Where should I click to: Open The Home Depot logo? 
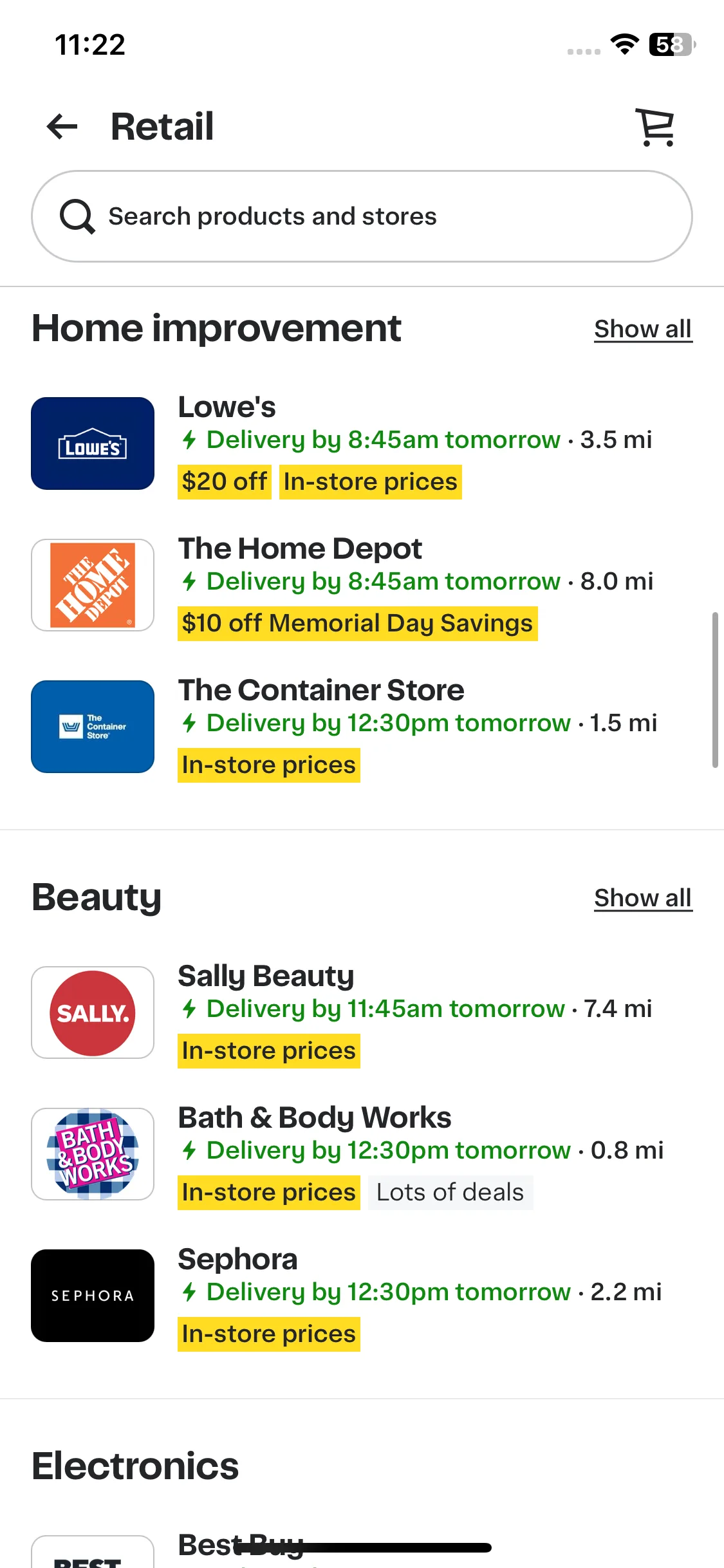point(93,585)
